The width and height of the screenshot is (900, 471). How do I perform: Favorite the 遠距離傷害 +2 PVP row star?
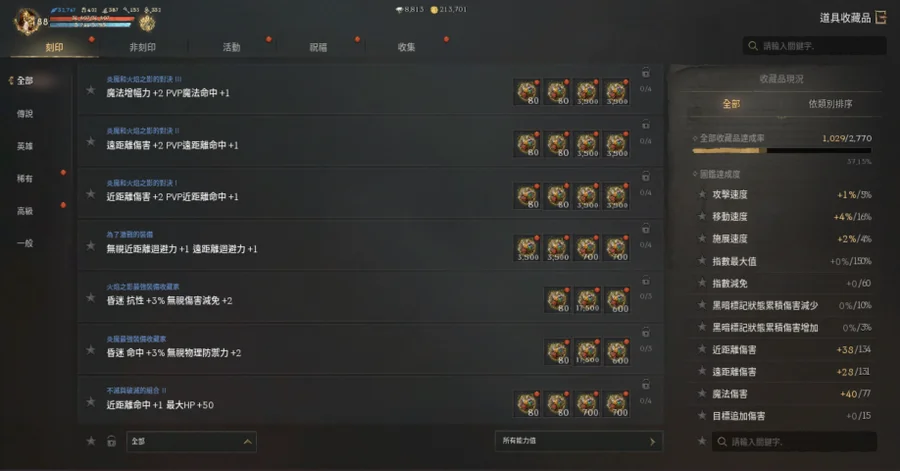point(91,142)
